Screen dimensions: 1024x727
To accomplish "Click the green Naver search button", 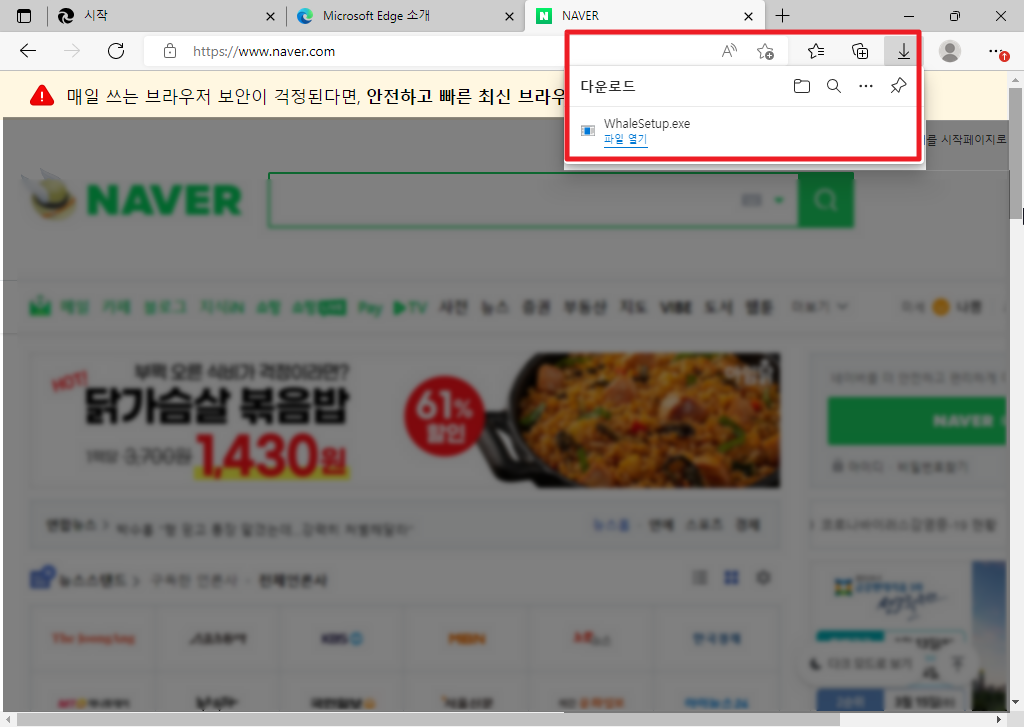I will pos(826,200).
